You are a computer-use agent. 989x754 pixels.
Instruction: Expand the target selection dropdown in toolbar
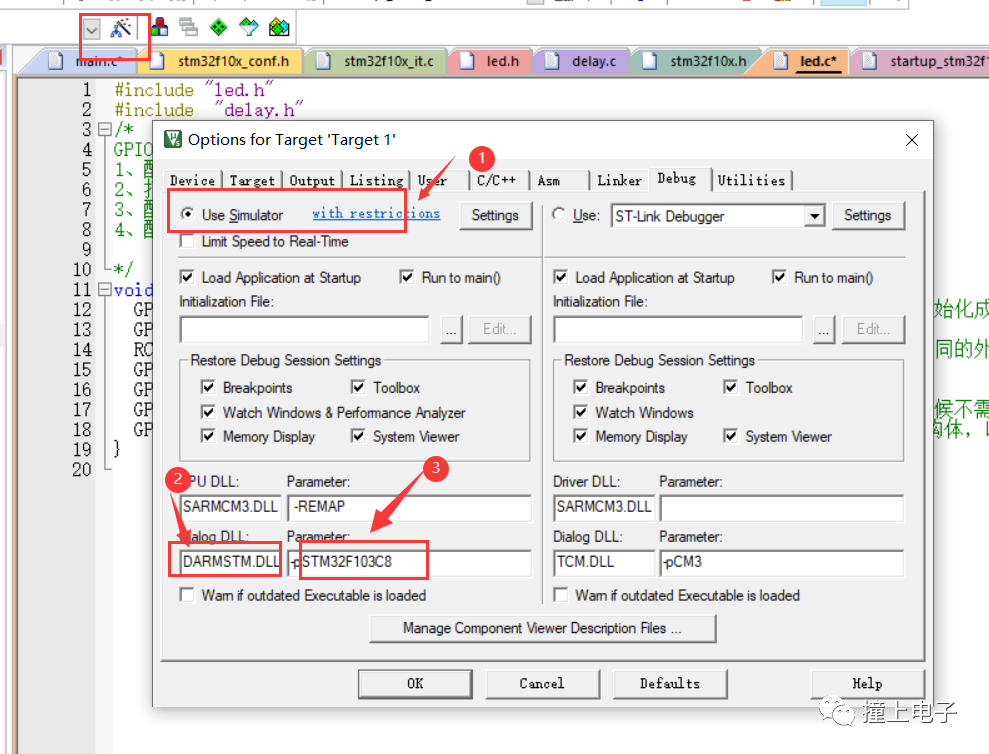pyautogui.click(x=92, y=29)
